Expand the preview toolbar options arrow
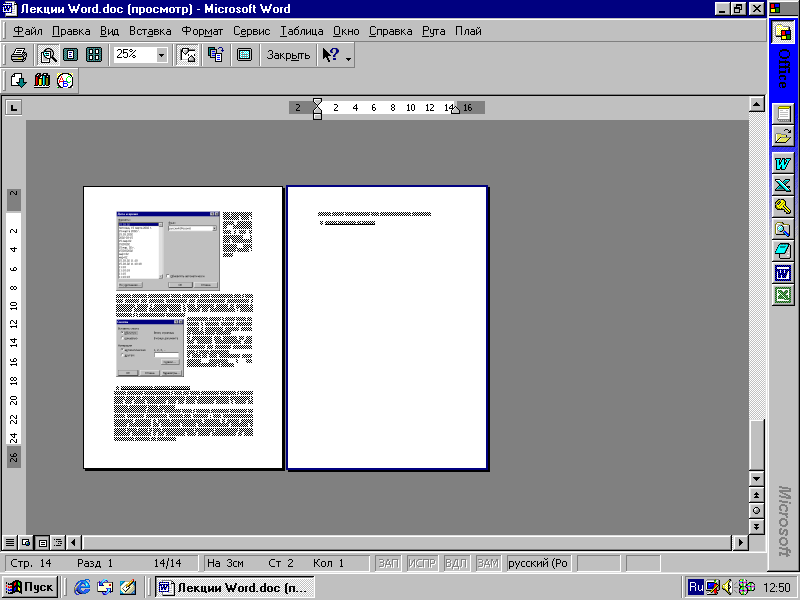Image resolution: width=800 pixels, height=600 pixels. coord(348,59)
